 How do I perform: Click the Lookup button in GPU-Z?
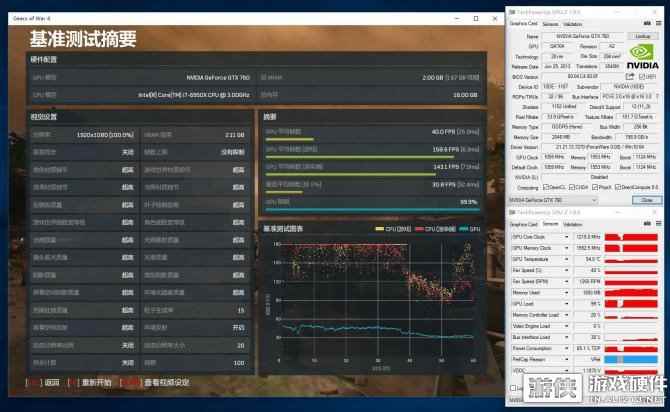pos(643,36)
